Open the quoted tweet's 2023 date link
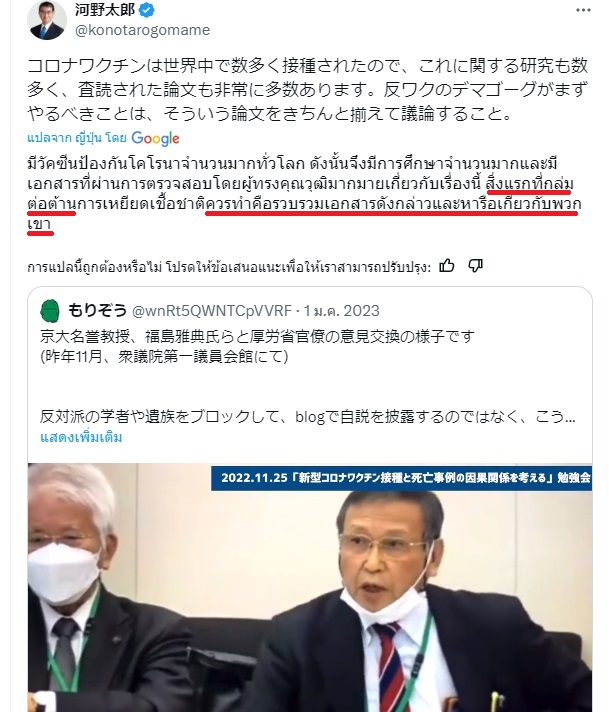This screenshot has height=712, width=609. point(342,311)
